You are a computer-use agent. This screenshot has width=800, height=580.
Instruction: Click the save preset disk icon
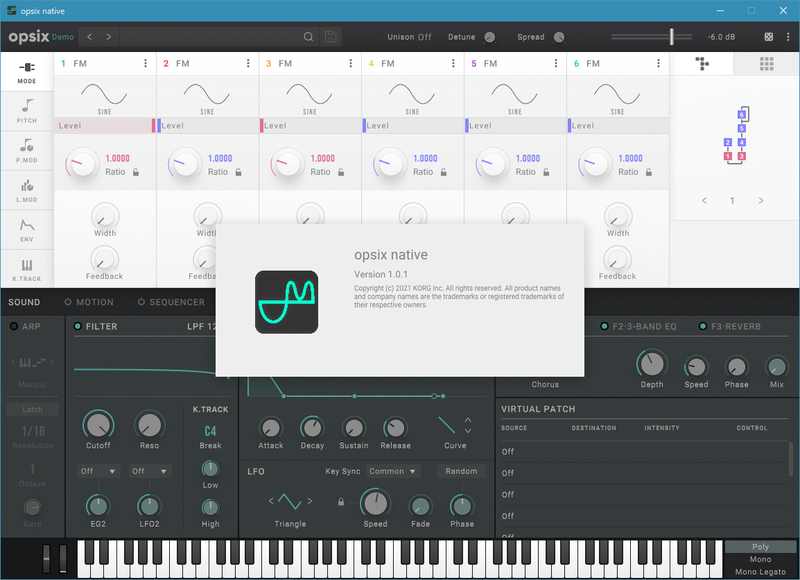pos(331,37)
